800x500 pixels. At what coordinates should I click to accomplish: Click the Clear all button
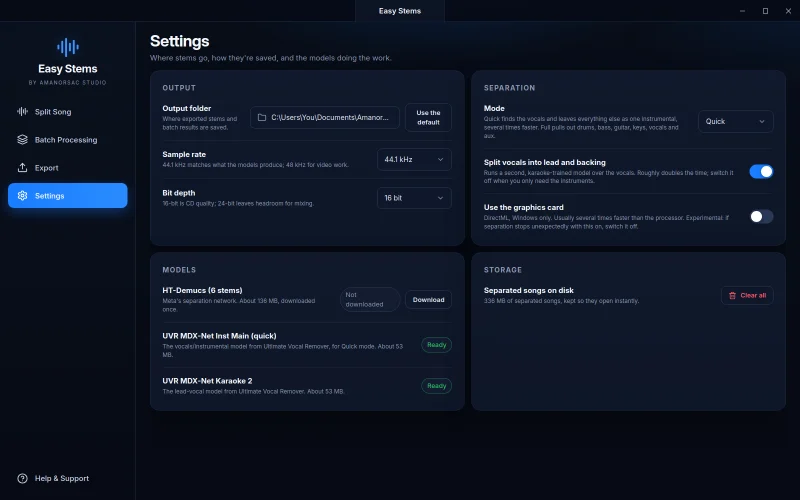click(747, 295)
